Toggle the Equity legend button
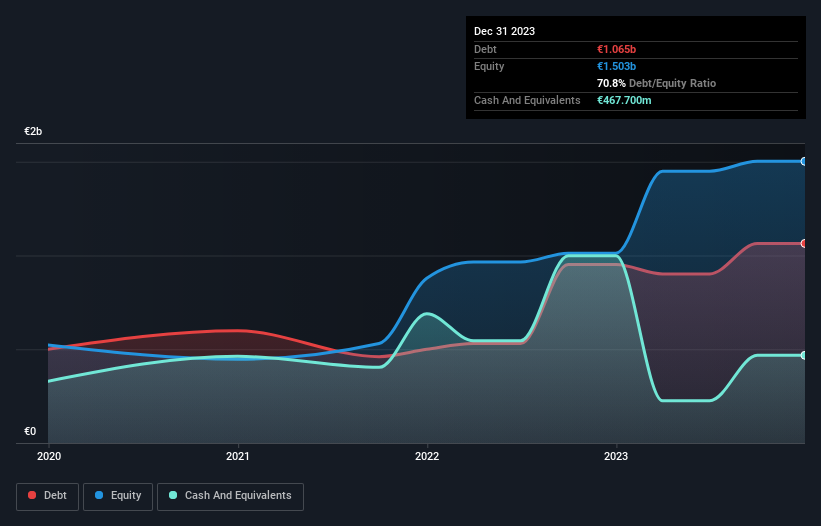The width and height of the screenshot is (821, 526). tap(118, 496)
